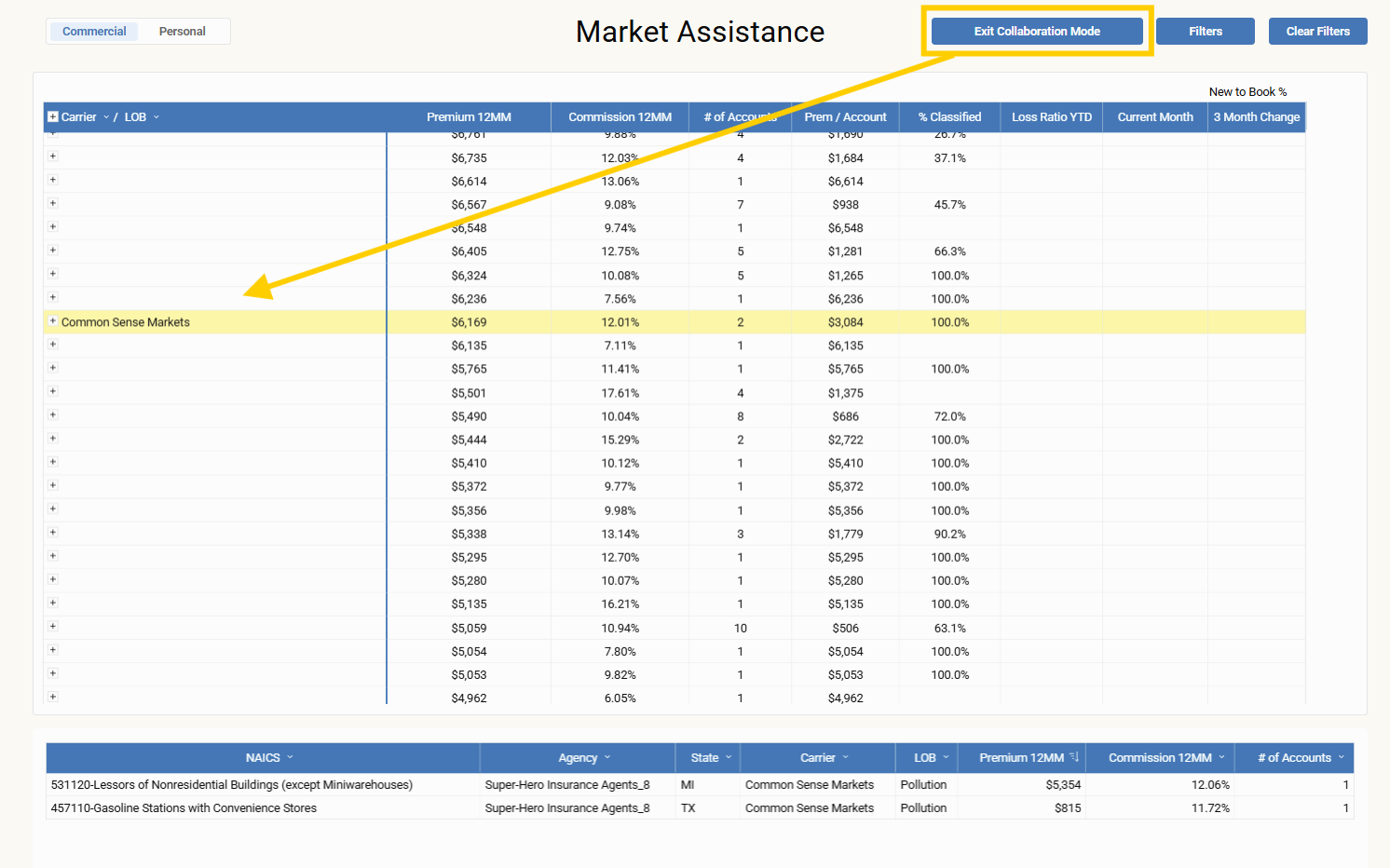Open the Carrier dropdown in top table header

click(x=106, y=117)
